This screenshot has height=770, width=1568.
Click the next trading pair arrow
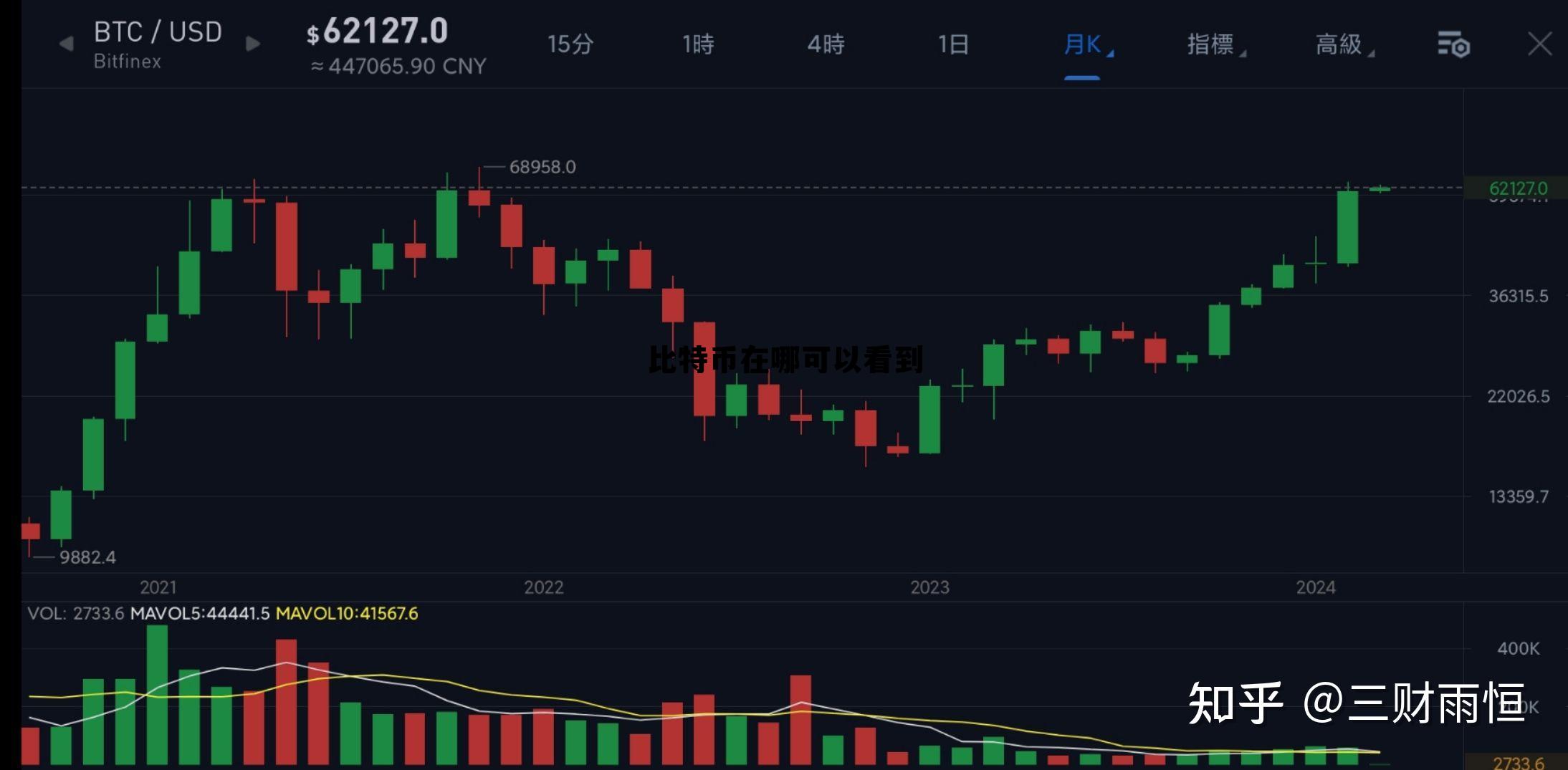(x=252, y=44)
